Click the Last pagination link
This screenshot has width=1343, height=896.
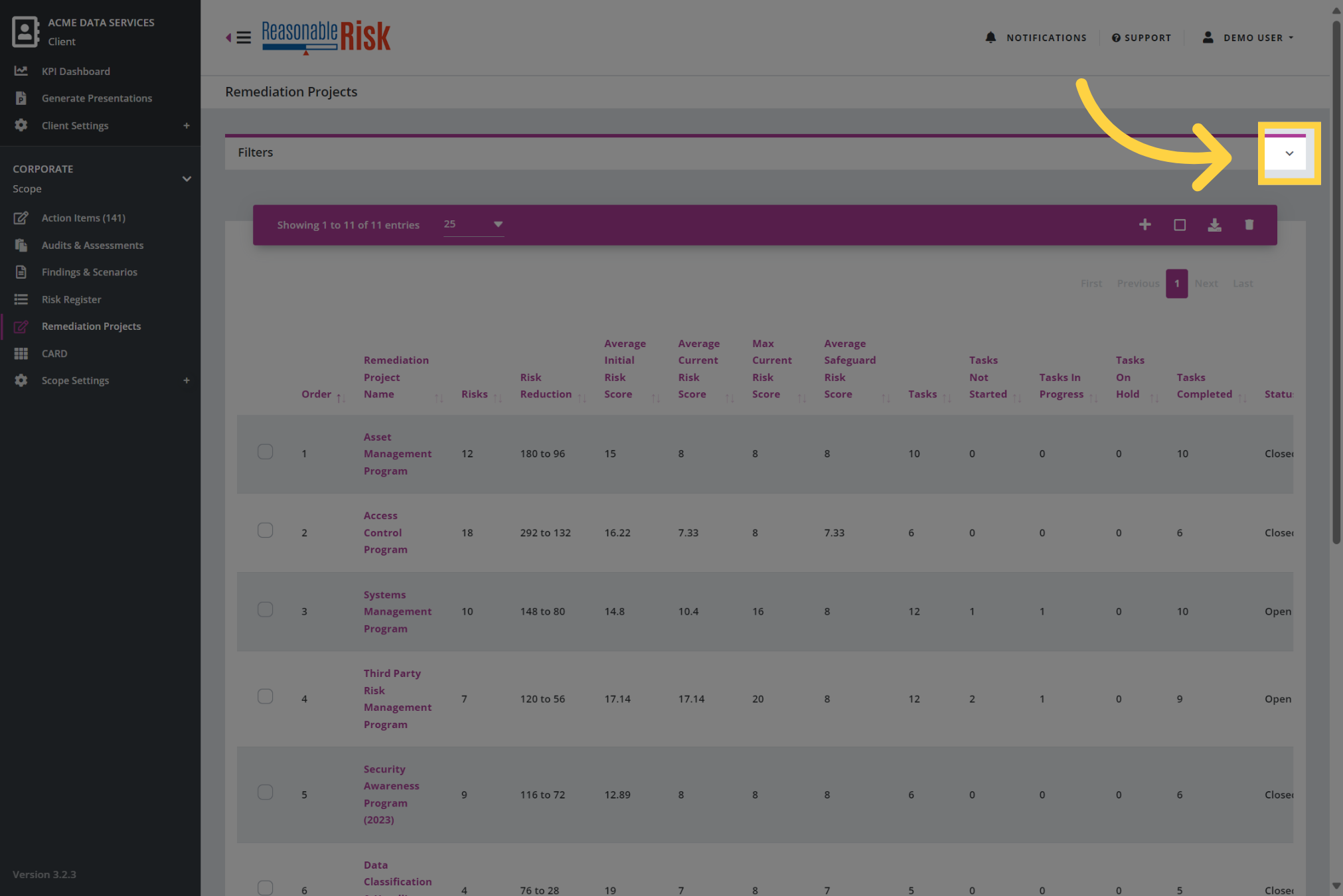1242,283
